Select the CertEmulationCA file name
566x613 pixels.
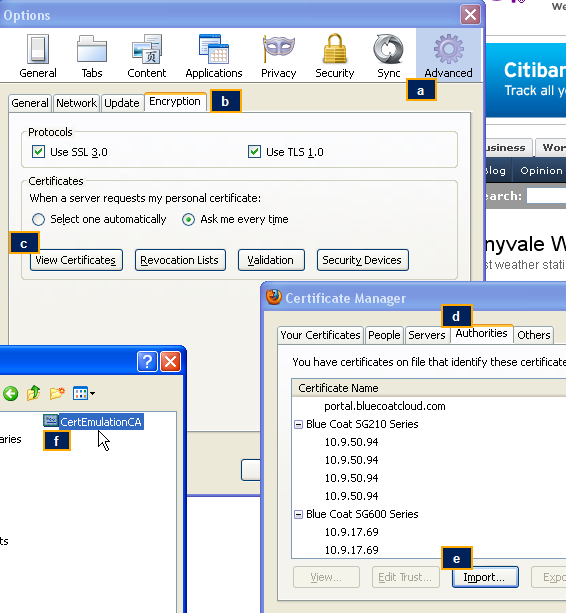101,422
